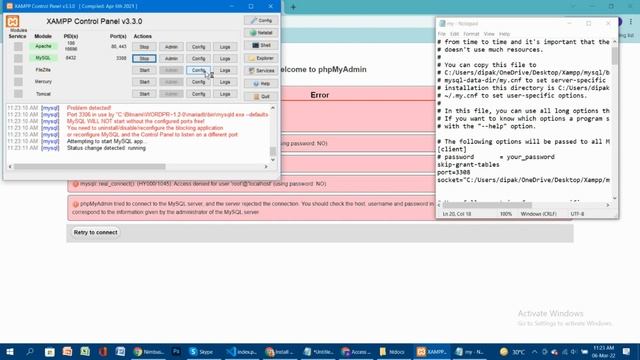Toggle the FileZilla service checkbox
This screenshot has height=360, width=640.
point(18,70)
